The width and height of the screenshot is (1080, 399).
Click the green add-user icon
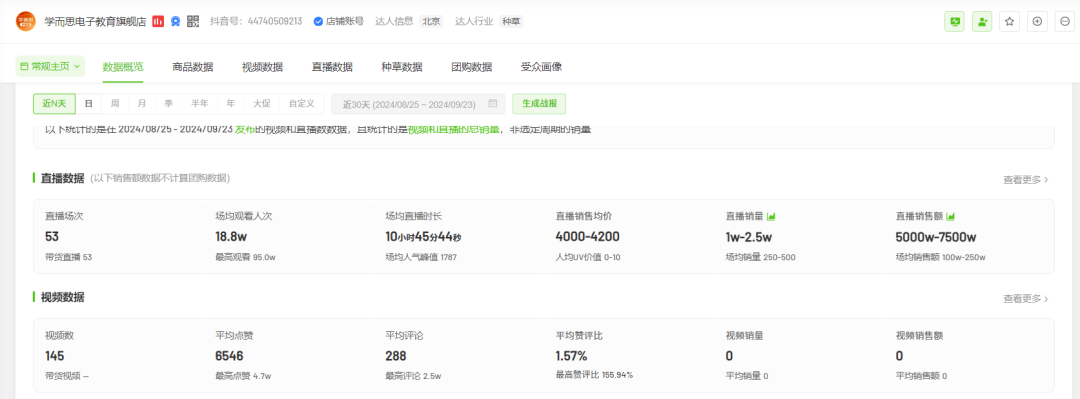click(x=982, y=21)
